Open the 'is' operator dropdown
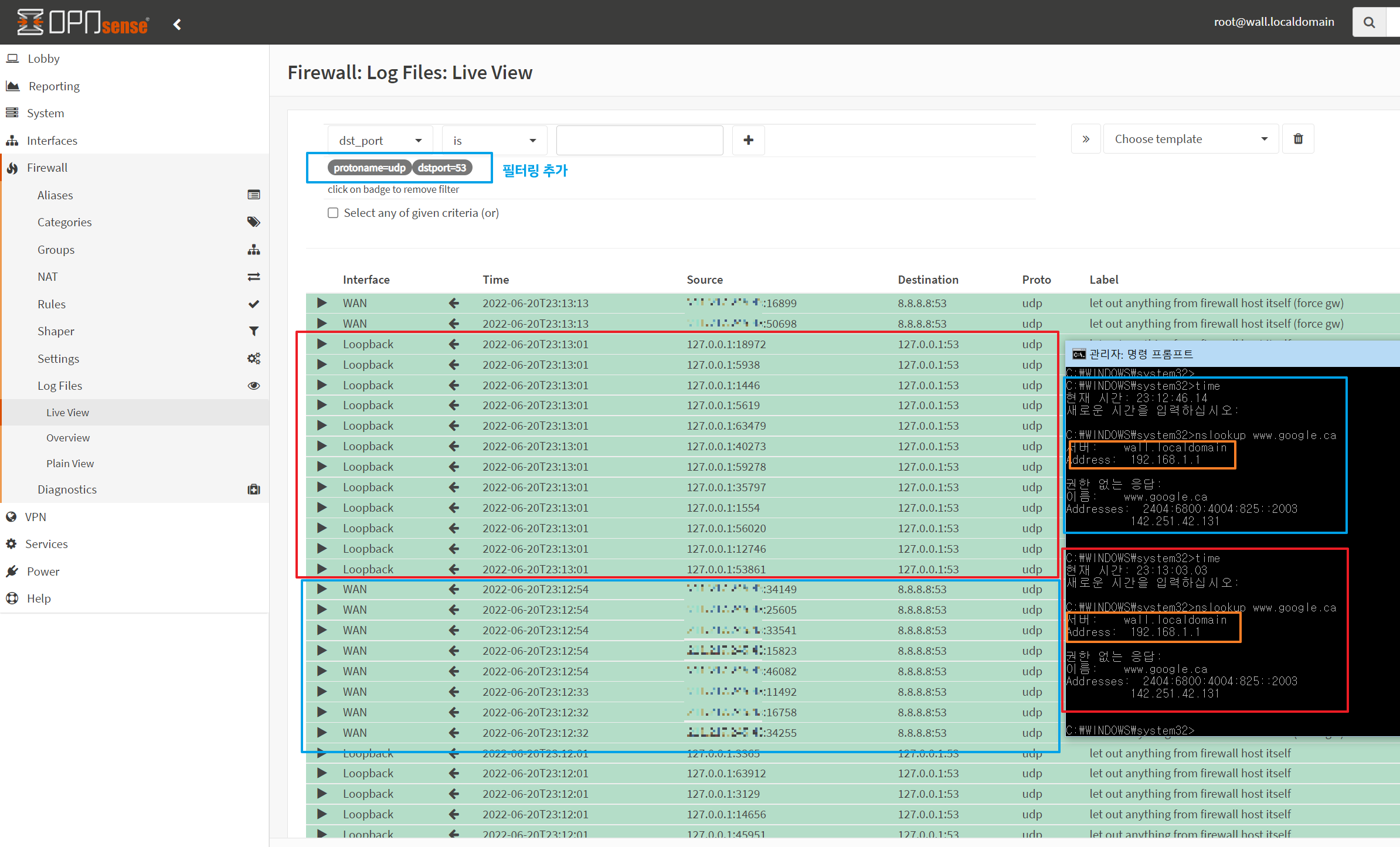Screen dimensions: 1400x847 [x=494, y=141]
